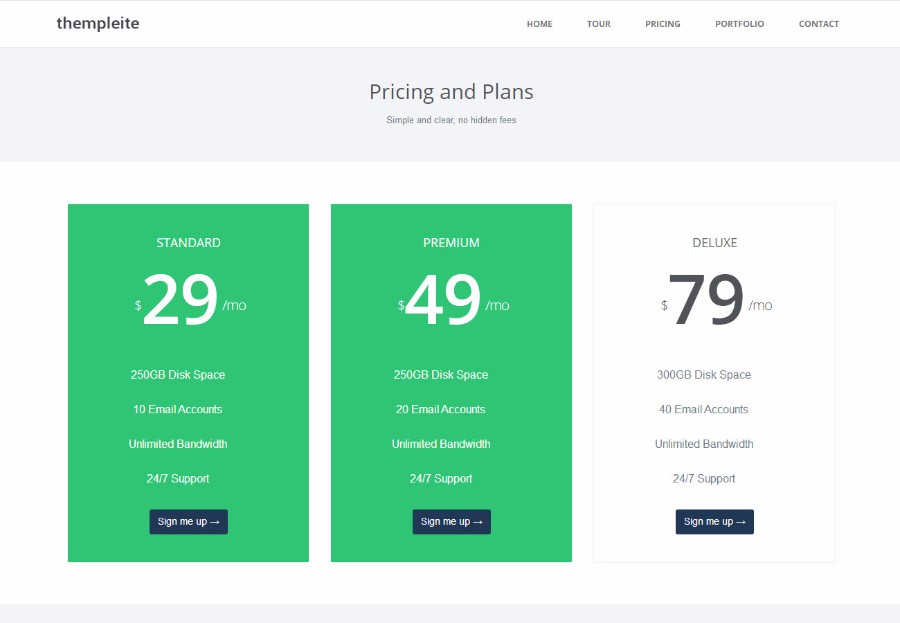
Task: Click the Deluxe plan title
Action: (714, 243)
